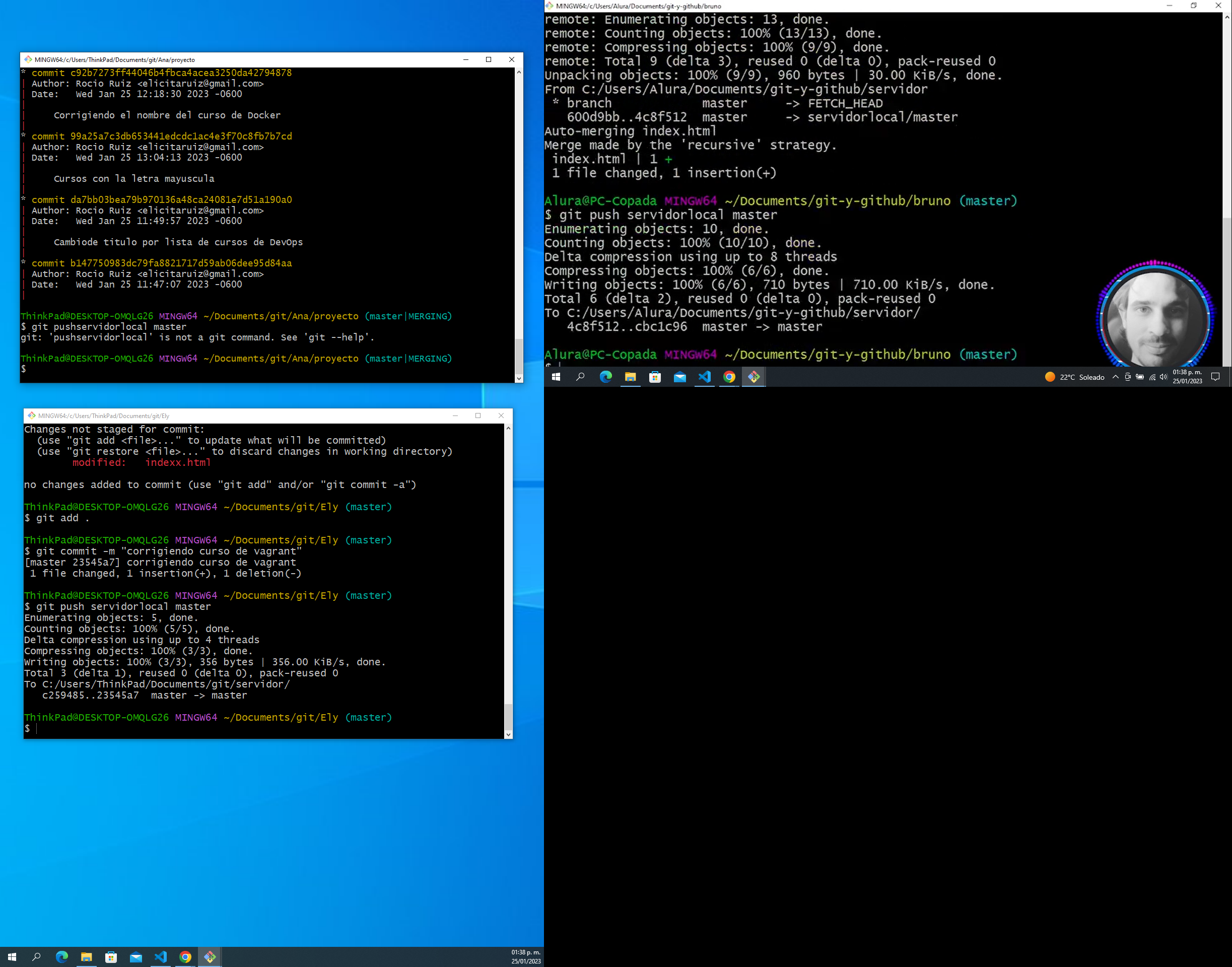This screenshot has height=967, width=1232.
Task: Open Git icon menu of bruno window title bar
Action: 549,6
